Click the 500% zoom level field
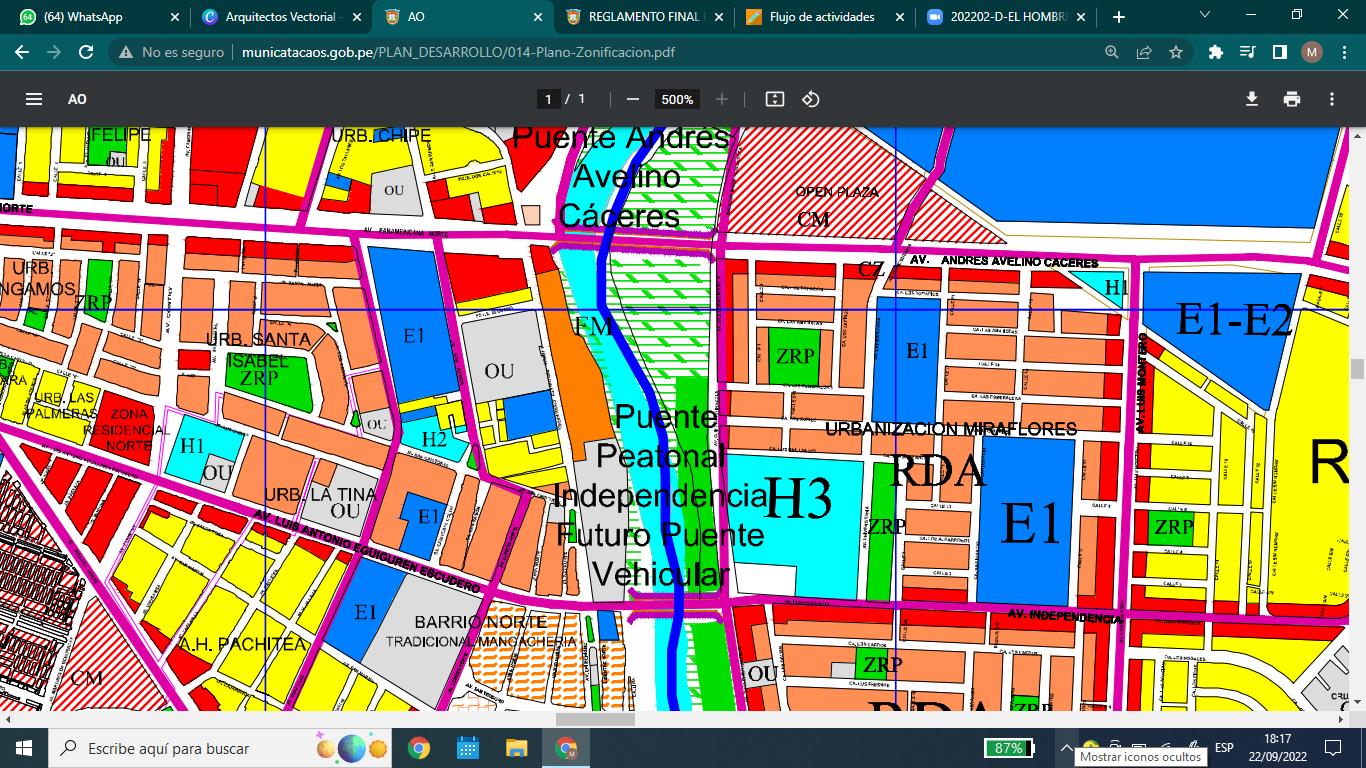The image size is (1366, 768). (677, 99)
